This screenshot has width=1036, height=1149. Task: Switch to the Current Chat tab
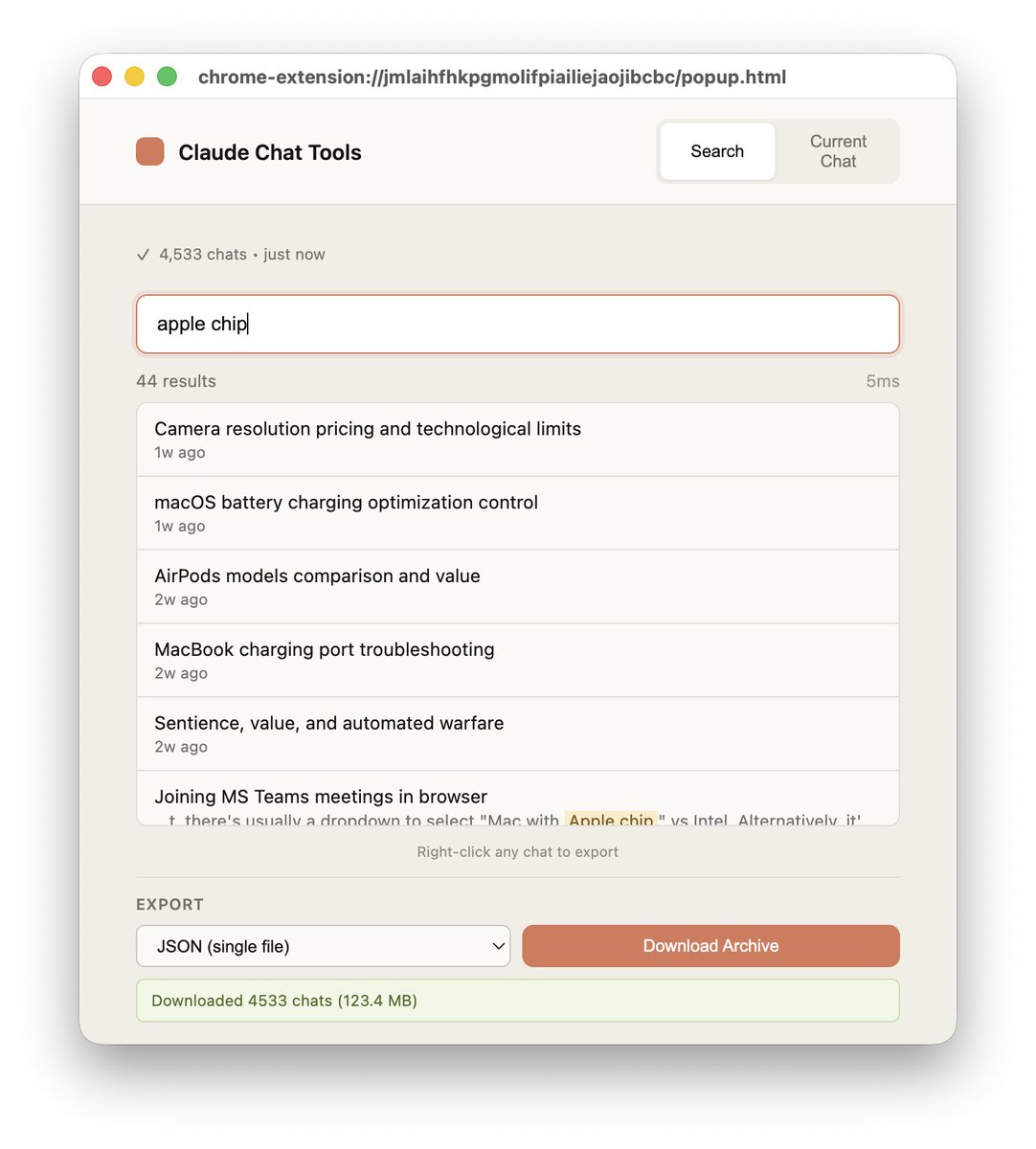pyautogui.click(x=838, y=151)
